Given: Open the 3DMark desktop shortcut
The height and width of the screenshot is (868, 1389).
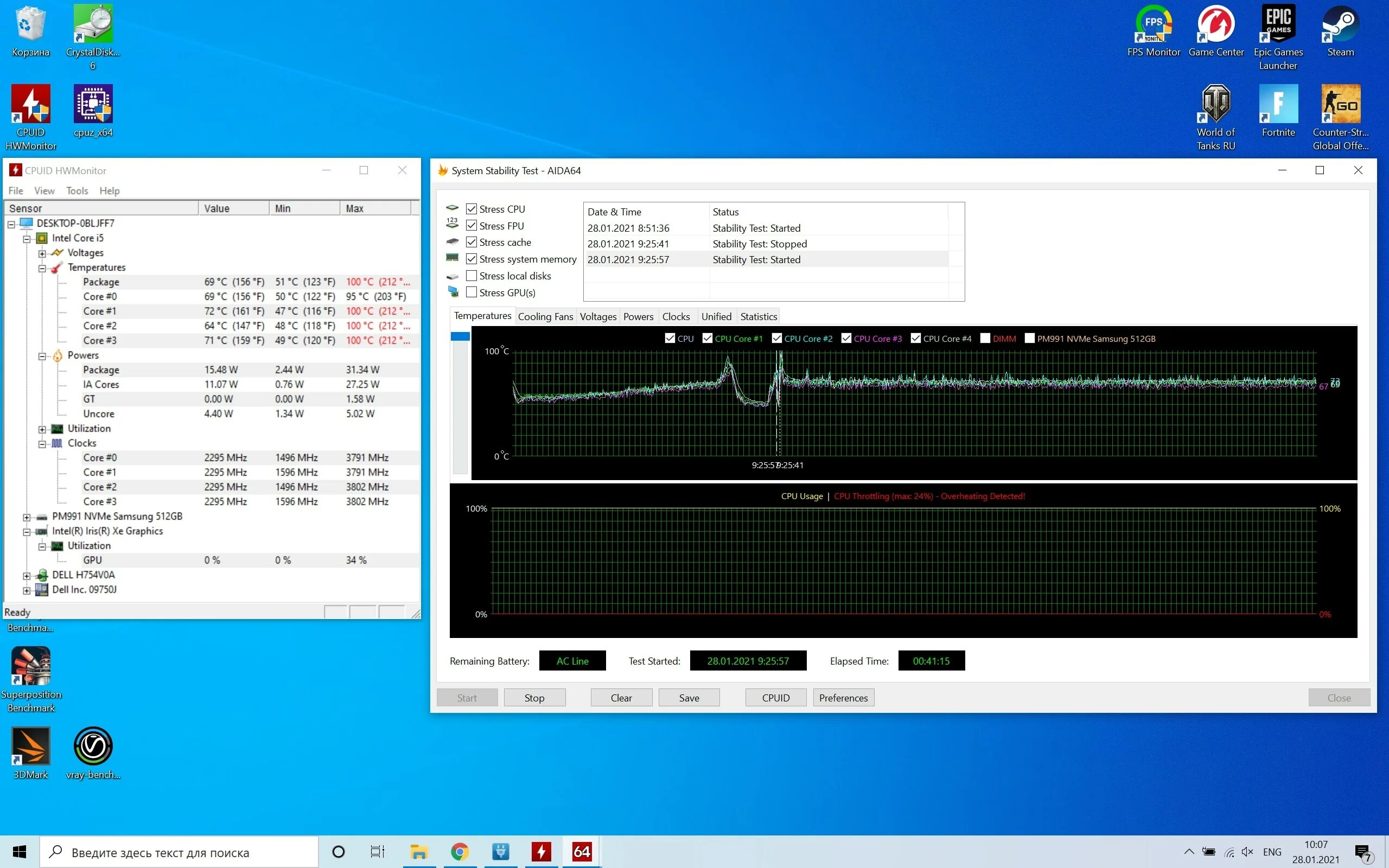Looking at the screenshot, I should (x=30, y=746).
